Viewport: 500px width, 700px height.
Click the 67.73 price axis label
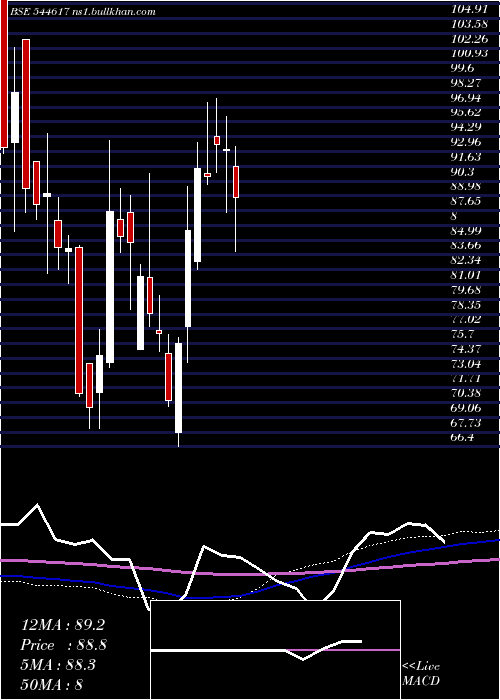[x=466, y=423]
